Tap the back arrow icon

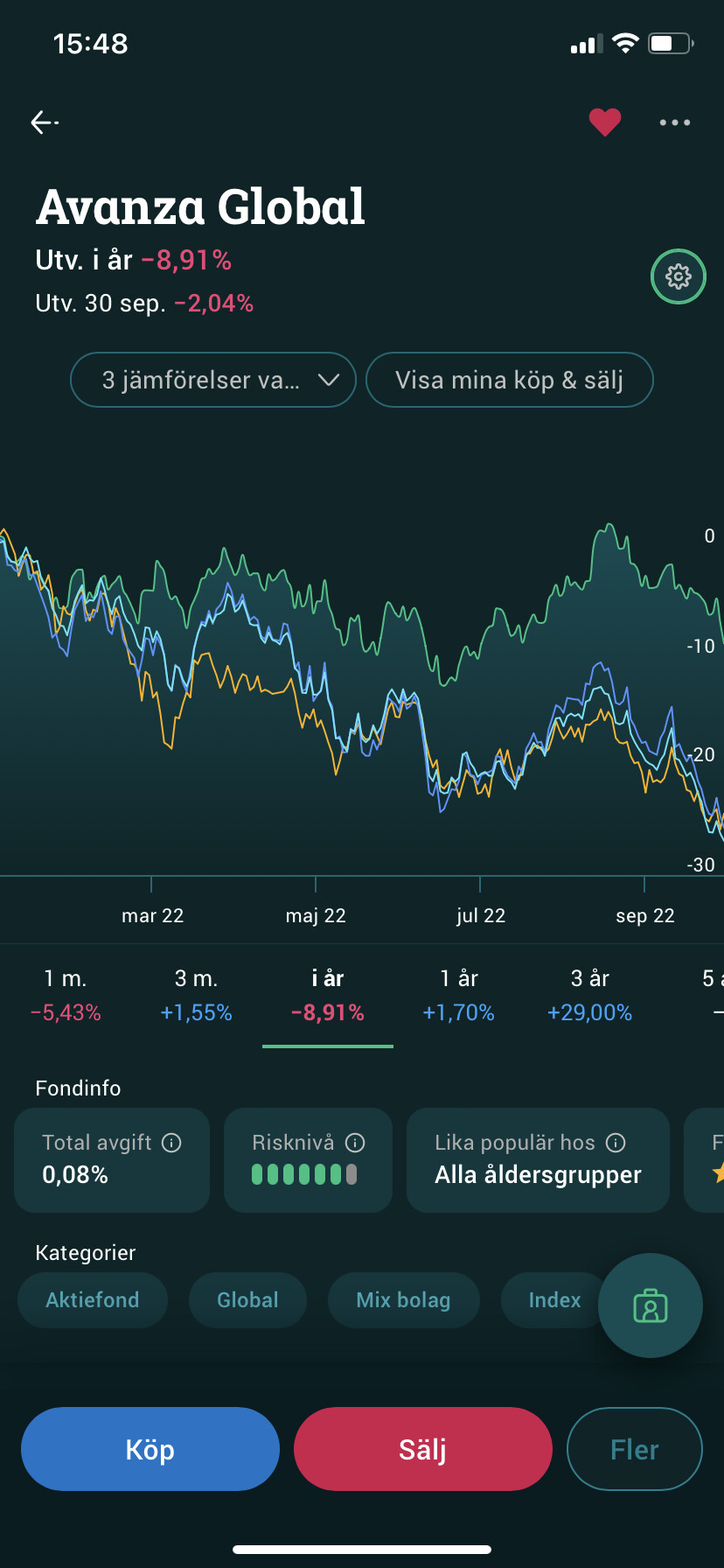(x=45, y=122)
